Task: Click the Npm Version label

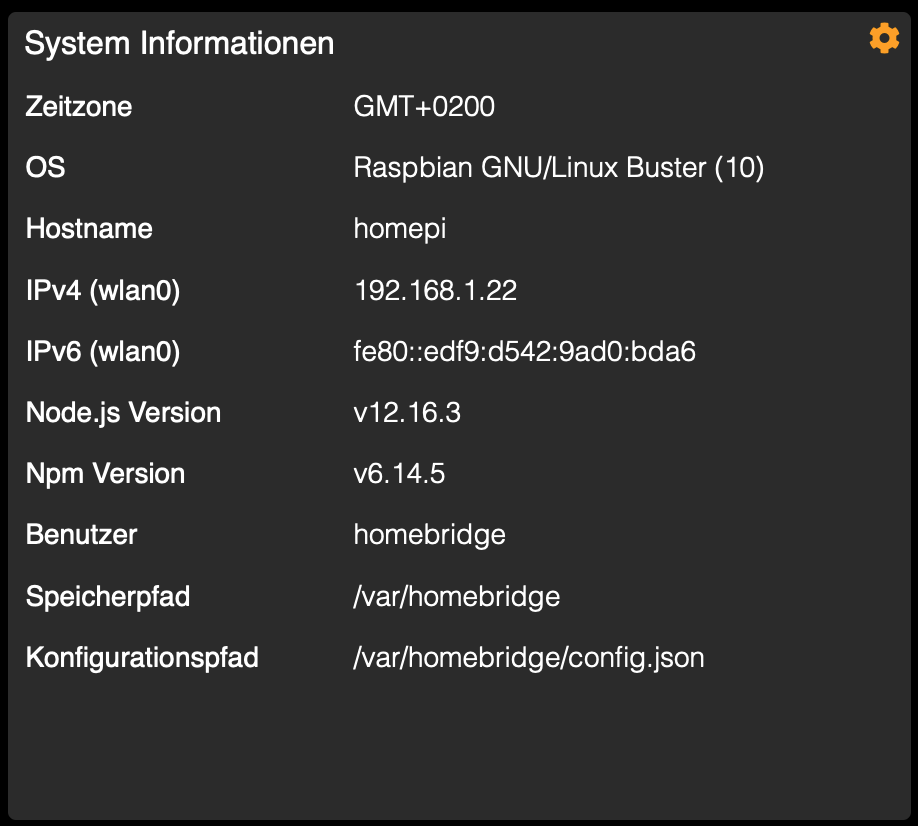Action: pyautogui.click(x=105, y=474)
